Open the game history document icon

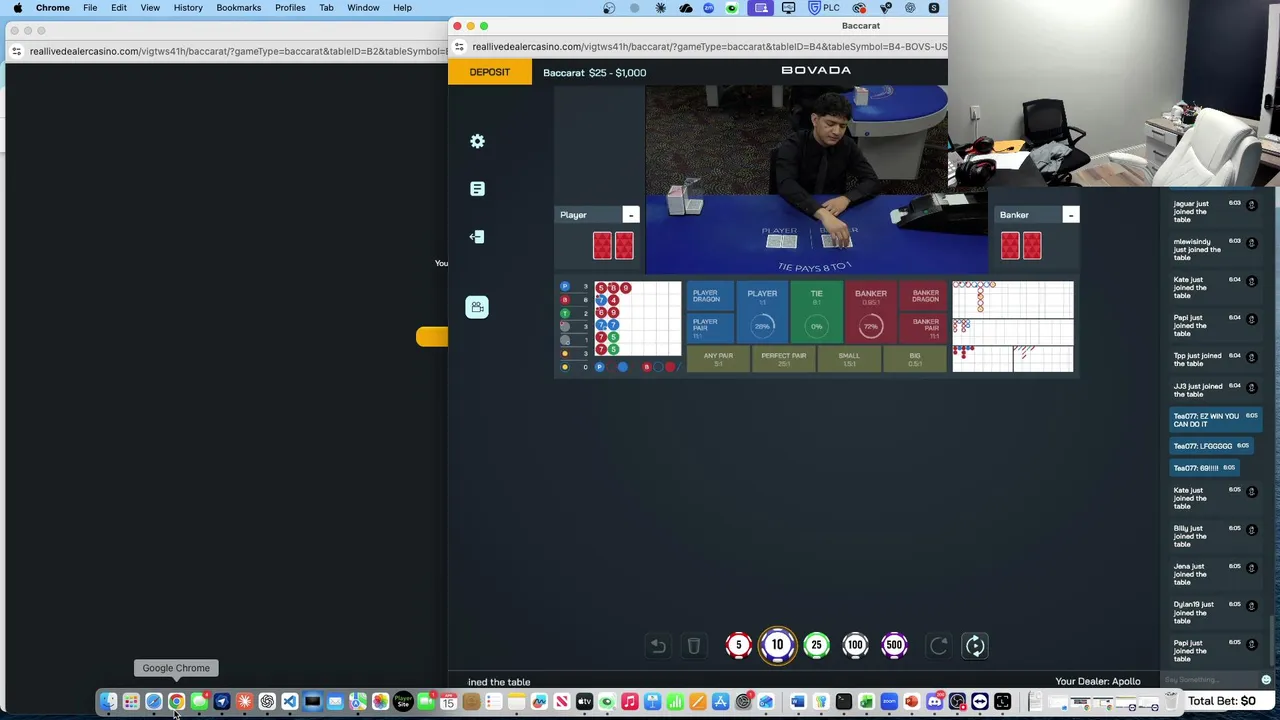click(x=477, y=189)
